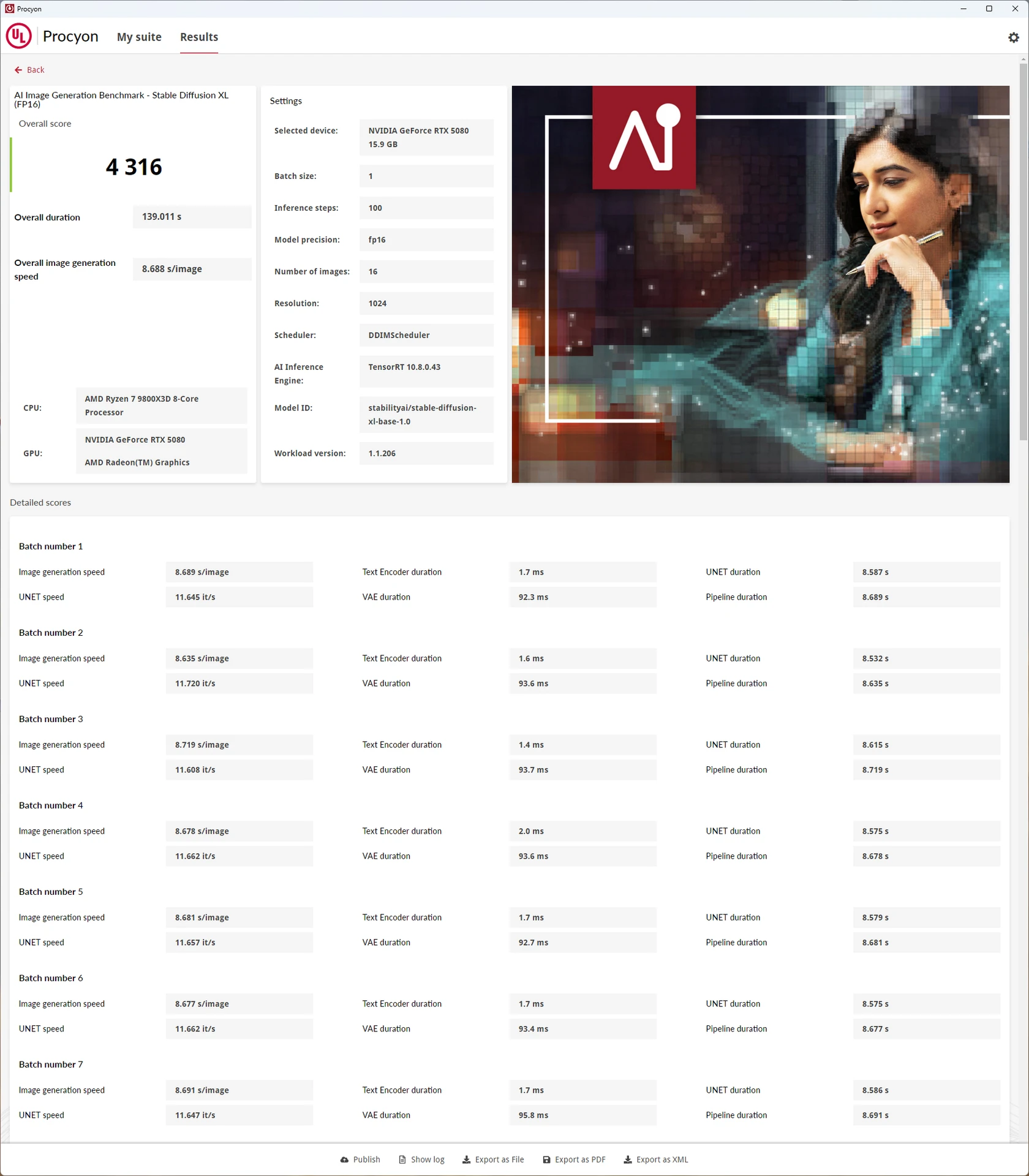Open the Results tab
The height and width of the screenshot is (1176, 1029).
tap(199, 37)
